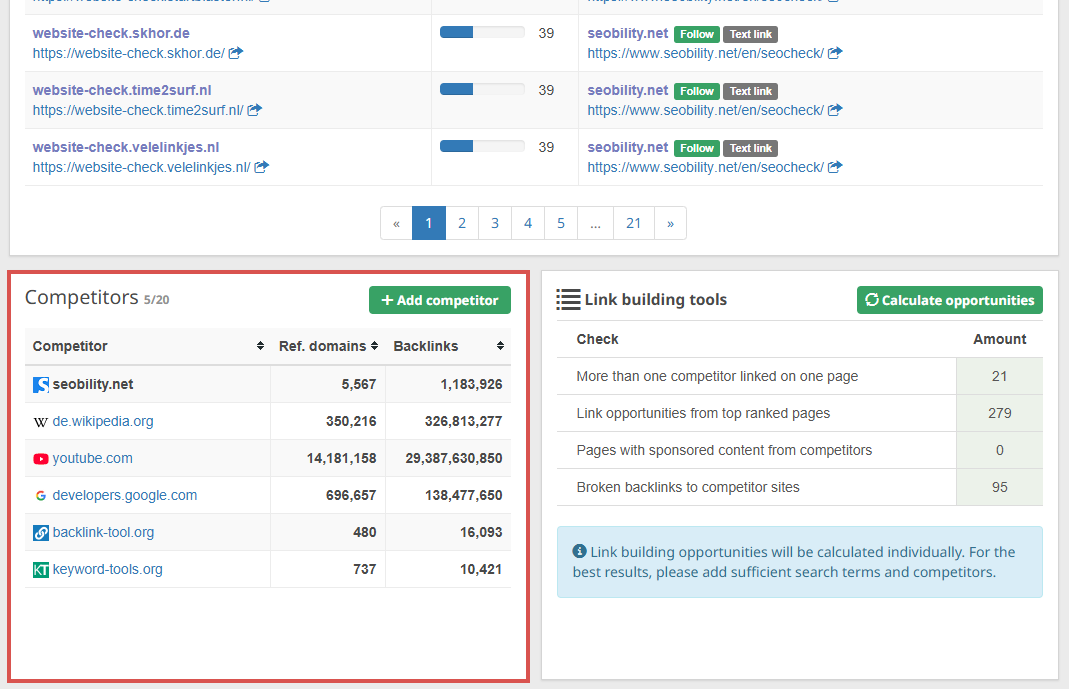Open seocheck external icon in time2surf.nl row
This screenshot has width=1069, height=689.
(835, 110)
